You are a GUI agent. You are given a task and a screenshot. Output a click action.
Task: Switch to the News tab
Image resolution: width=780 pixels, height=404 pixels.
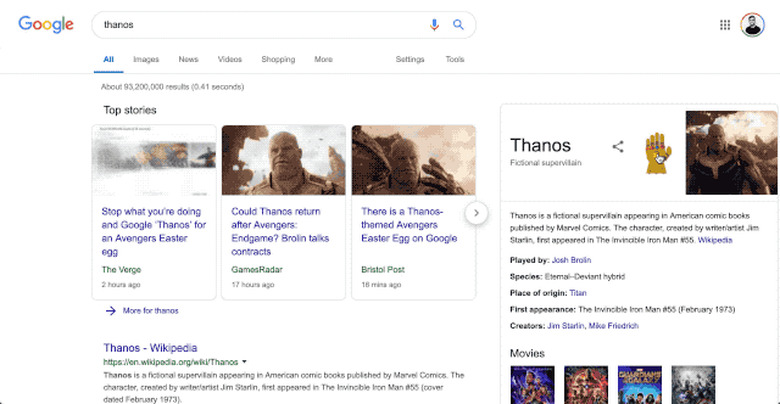[189, 59]
